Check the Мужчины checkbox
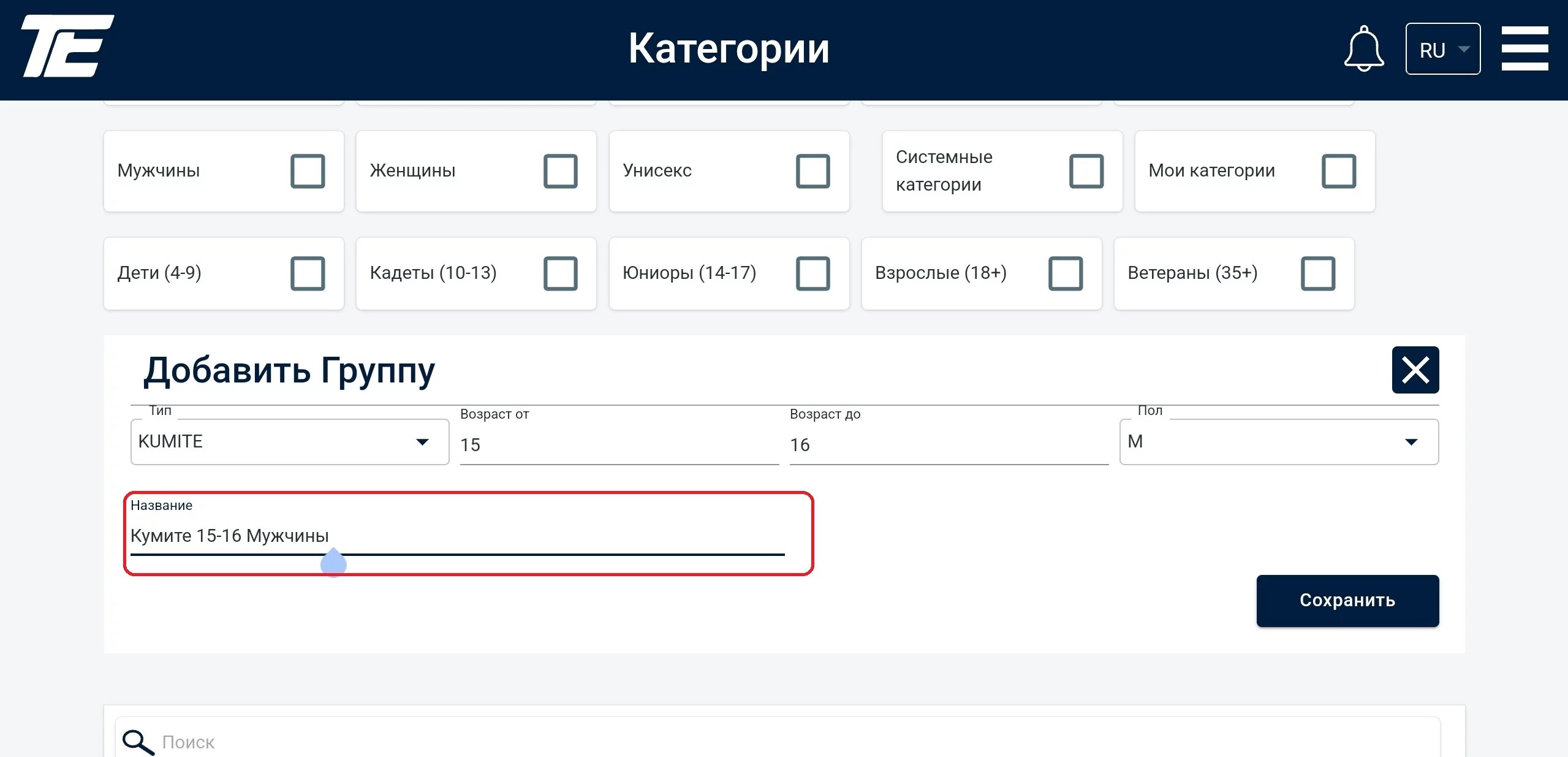1568x757 pixels. [x=308, y=171]
